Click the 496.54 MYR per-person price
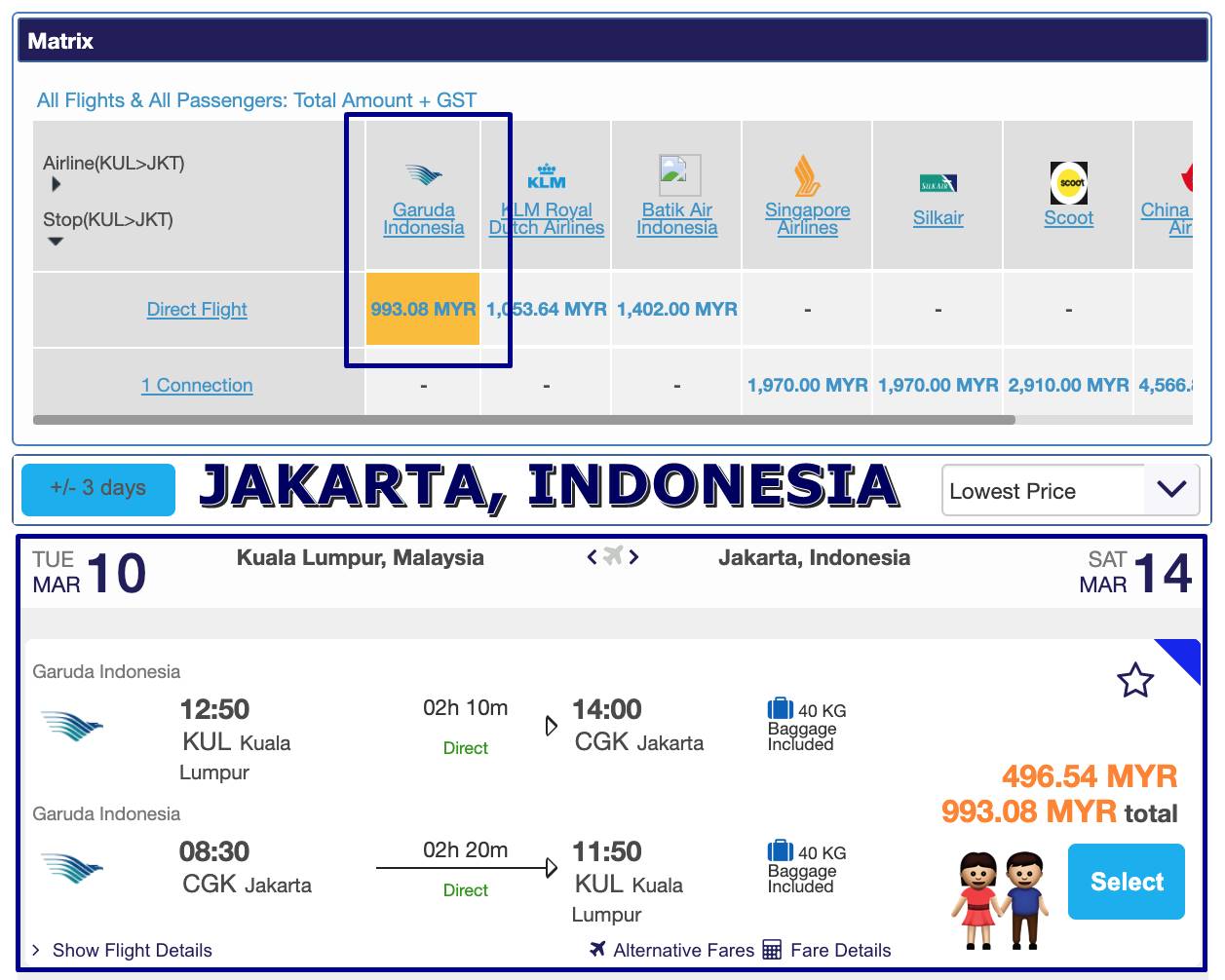This screenshot has width=1225, height=980. click(1091, 776)
